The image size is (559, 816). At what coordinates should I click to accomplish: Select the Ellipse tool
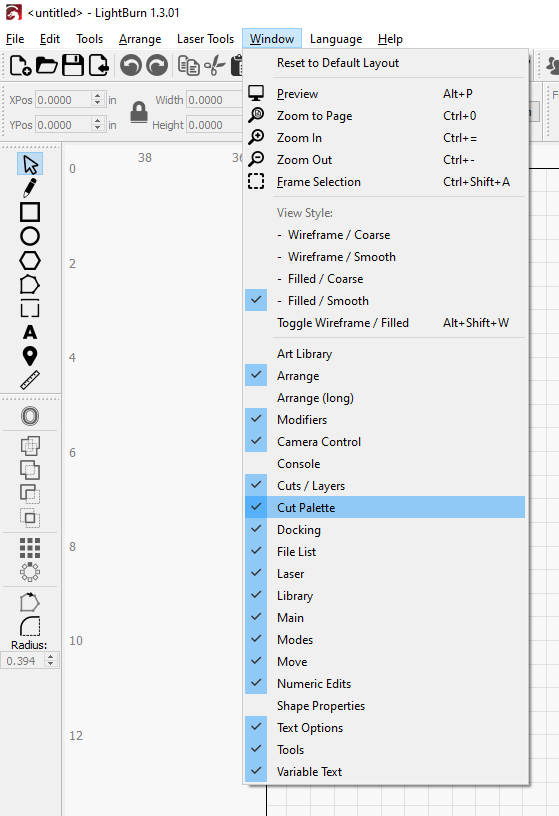(x=30, y=236)
